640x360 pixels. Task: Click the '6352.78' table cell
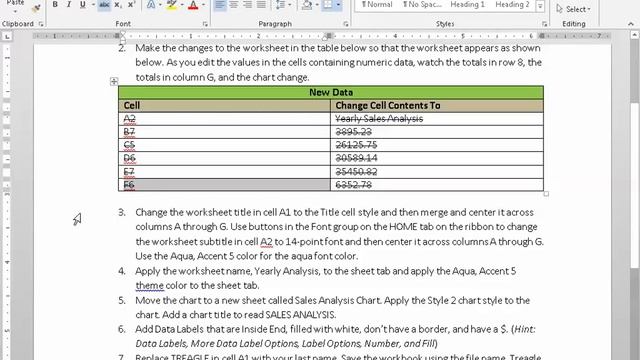pos(437,185)
